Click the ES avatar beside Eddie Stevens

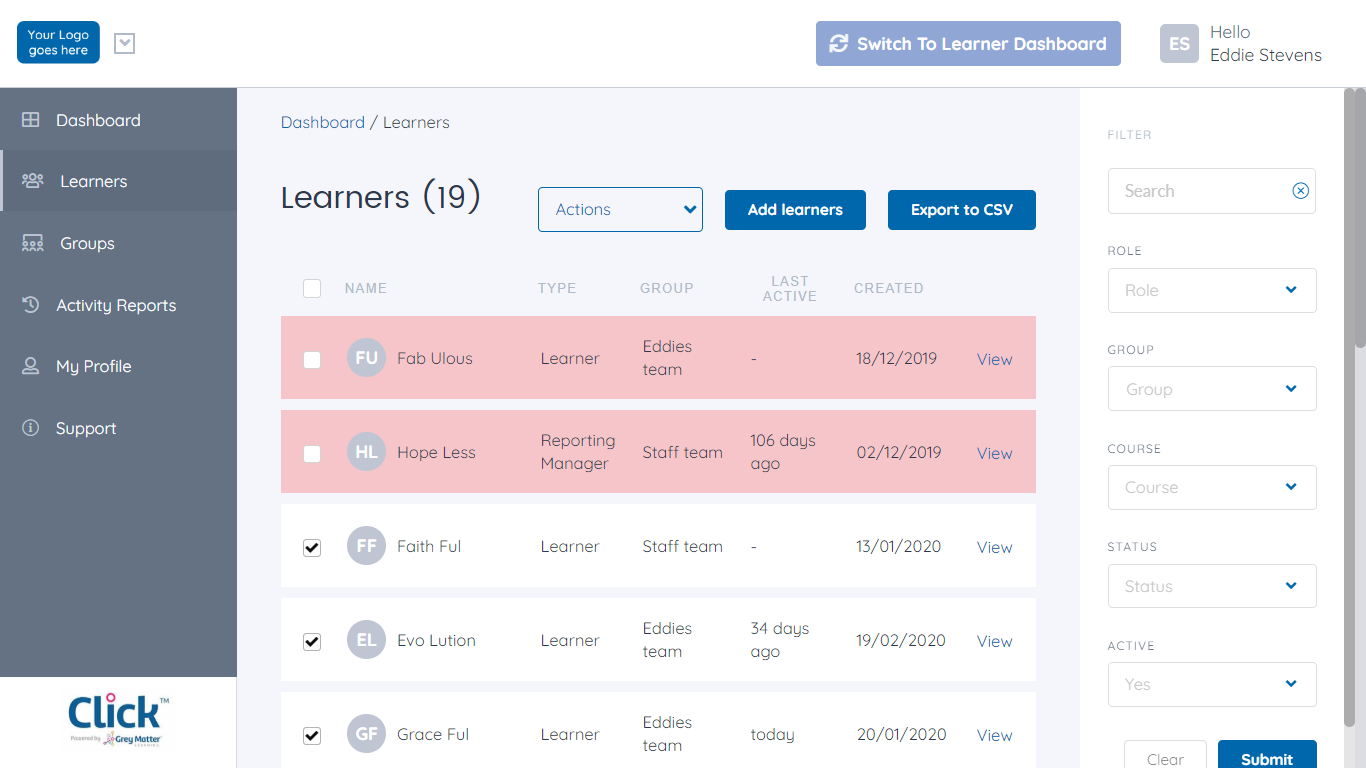(x=1179, y=43)
